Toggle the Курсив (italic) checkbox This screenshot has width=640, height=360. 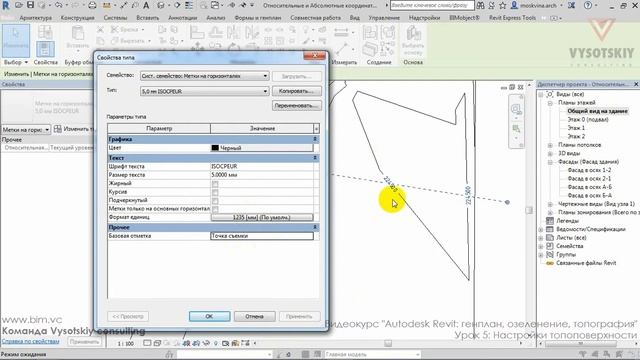coord(215,192)
